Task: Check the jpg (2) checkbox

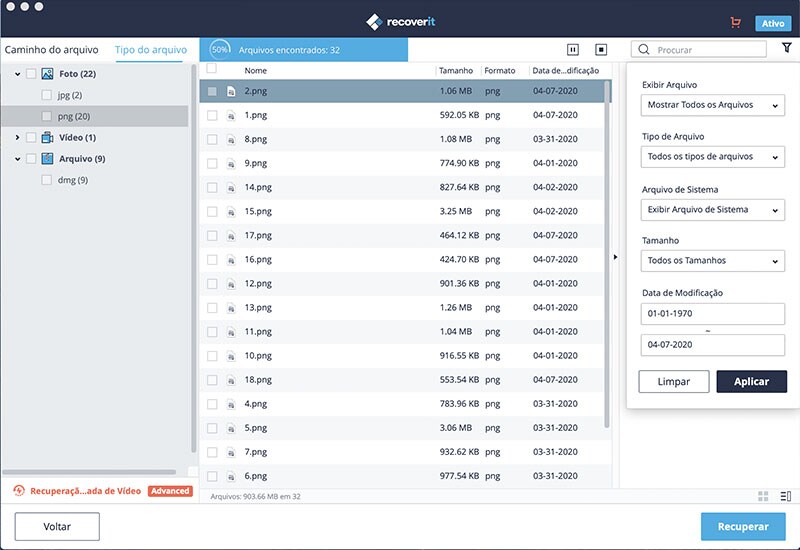Action: click(46, 95)
